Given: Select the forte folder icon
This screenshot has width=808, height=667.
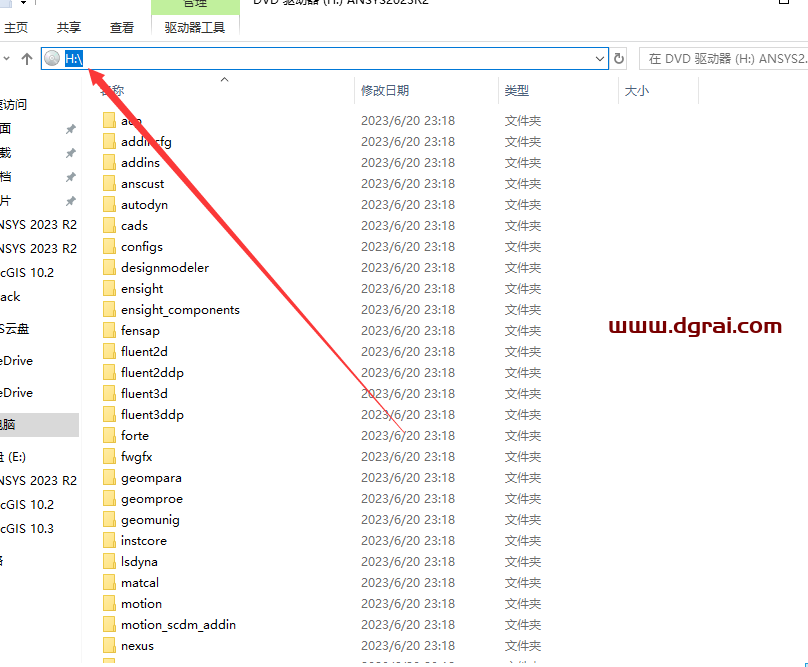Looking at the screenshot, I should [109, 436].
